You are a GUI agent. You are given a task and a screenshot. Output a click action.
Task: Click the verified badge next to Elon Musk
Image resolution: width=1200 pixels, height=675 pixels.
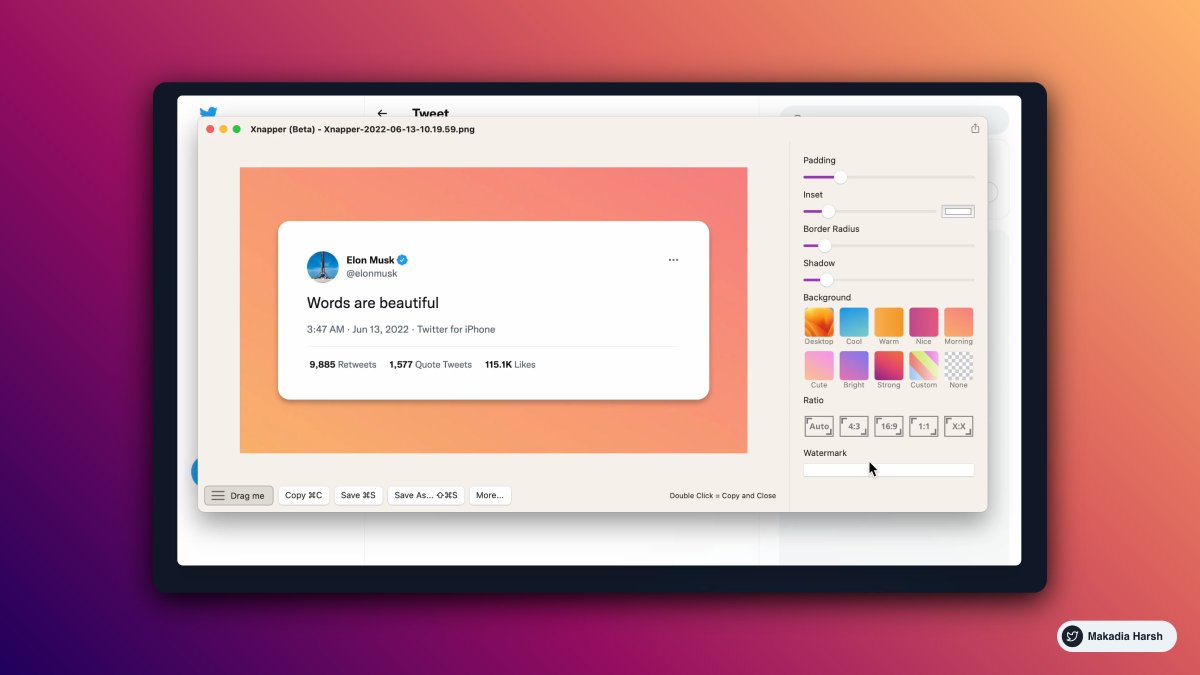[402, 260]
